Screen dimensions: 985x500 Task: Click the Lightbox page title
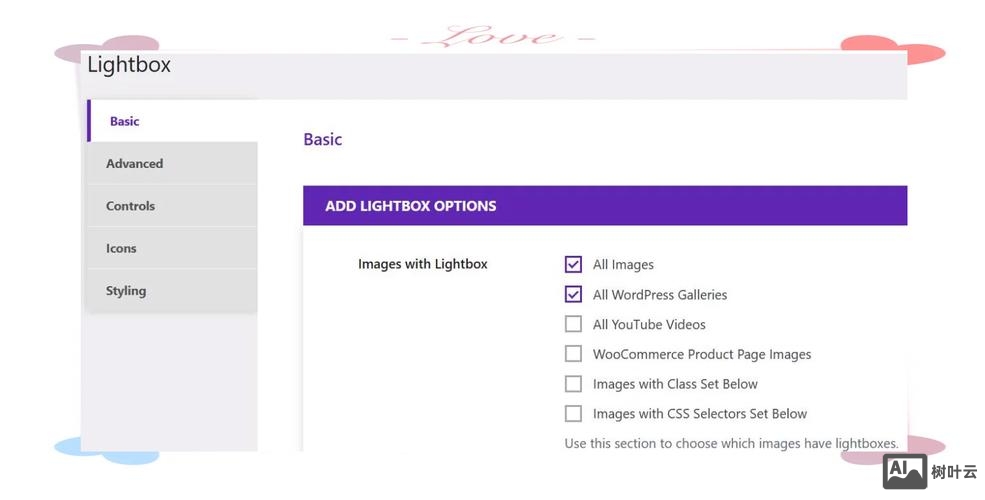tap(129, 65)
